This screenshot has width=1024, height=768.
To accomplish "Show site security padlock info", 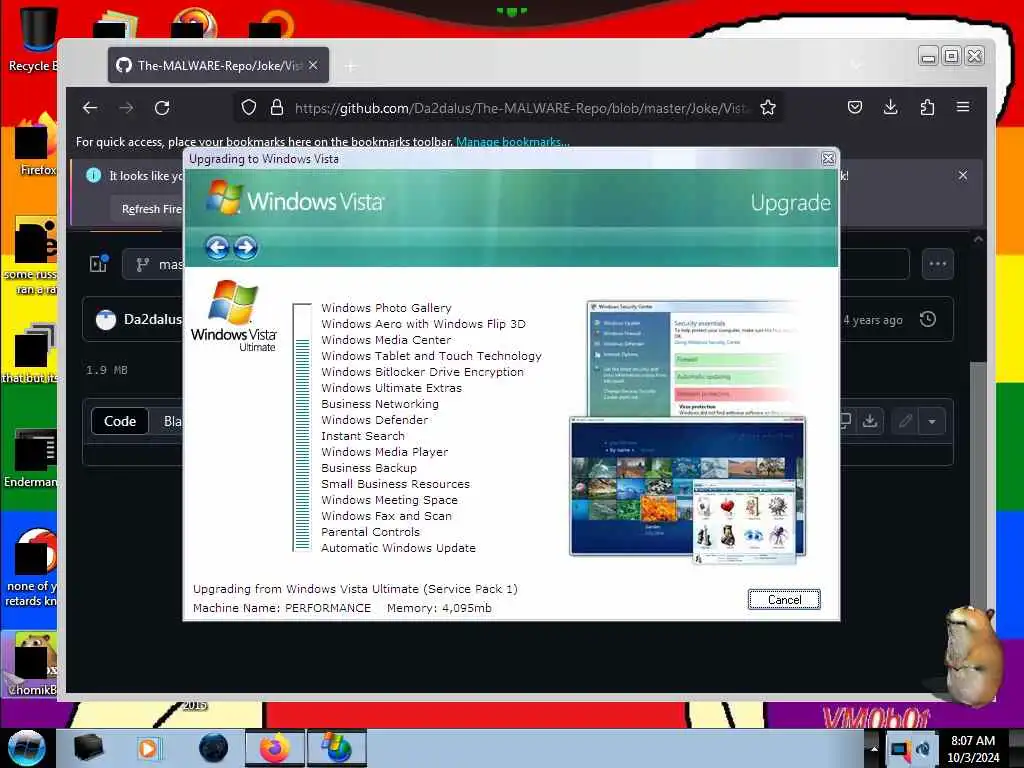I will pyautogui.click(x=277, y=108).
